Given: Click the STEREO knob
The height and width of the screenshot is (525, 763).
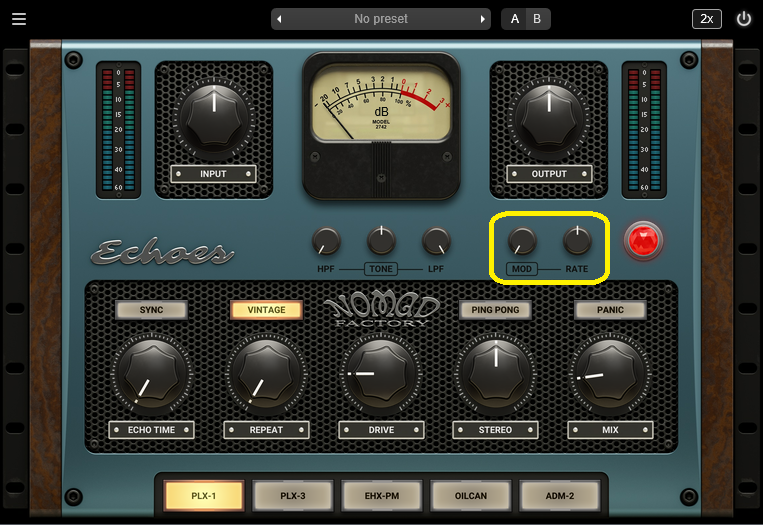Looking at the screenshot, I should click(x=495, y=375).
